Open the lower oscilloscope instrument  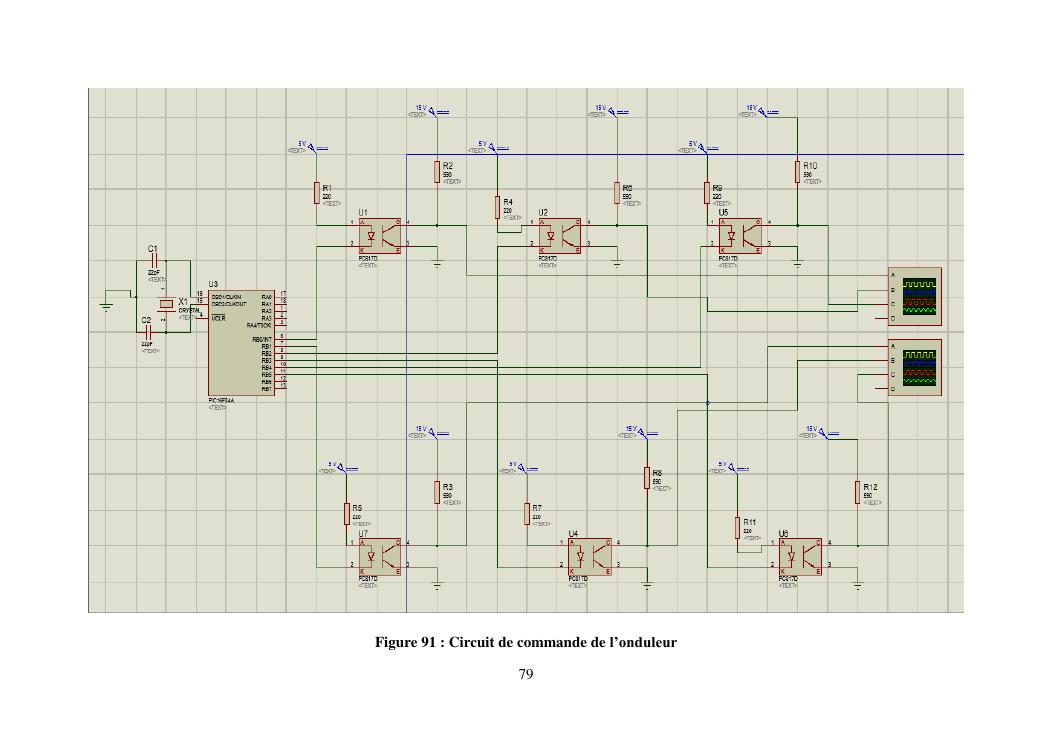pyautogui.click(x=914, y=368)
